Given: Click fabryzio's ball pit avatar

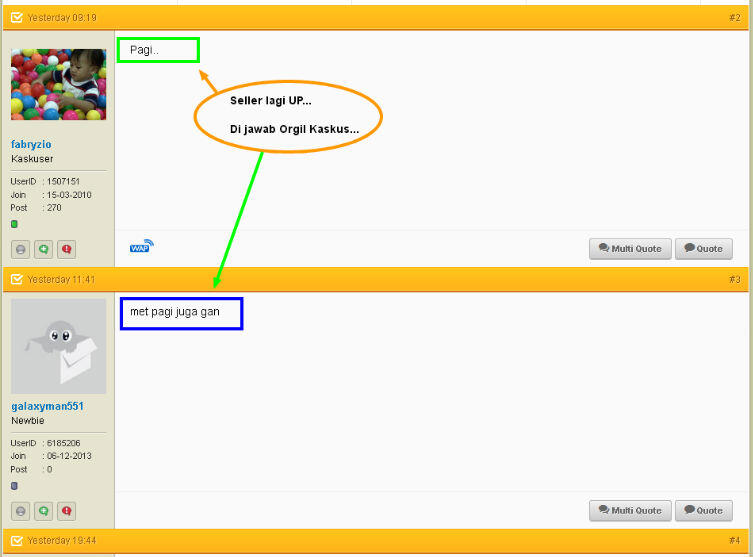Looking at the screenshot, I should (x=59, y=84).
